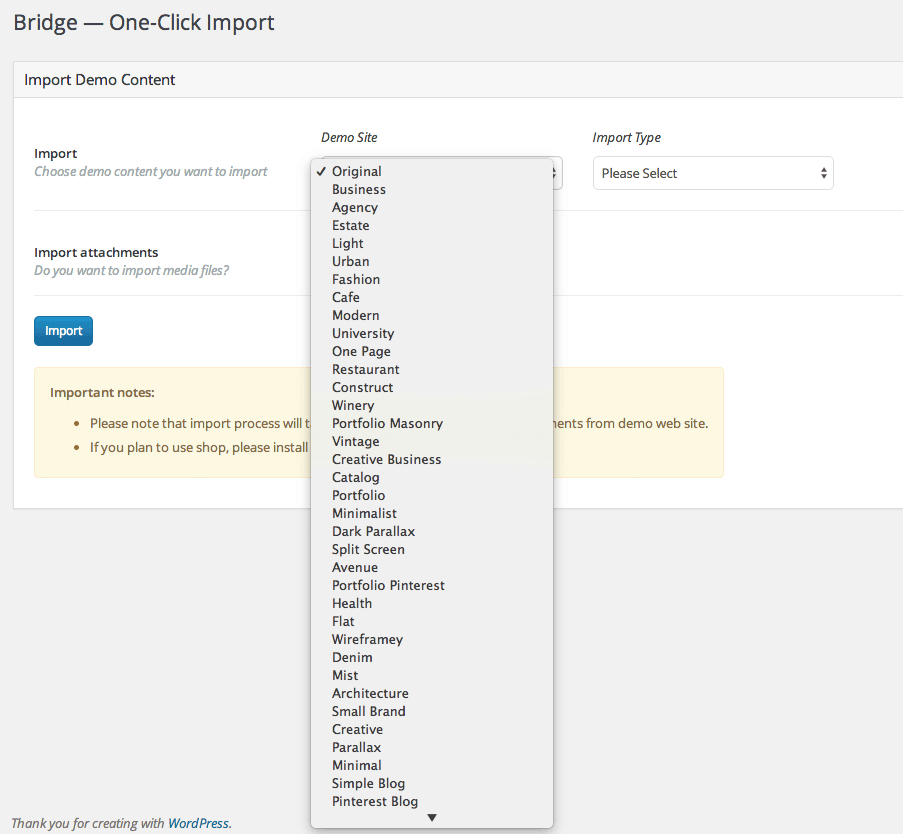Choose the Light demo option

[431, 244]
